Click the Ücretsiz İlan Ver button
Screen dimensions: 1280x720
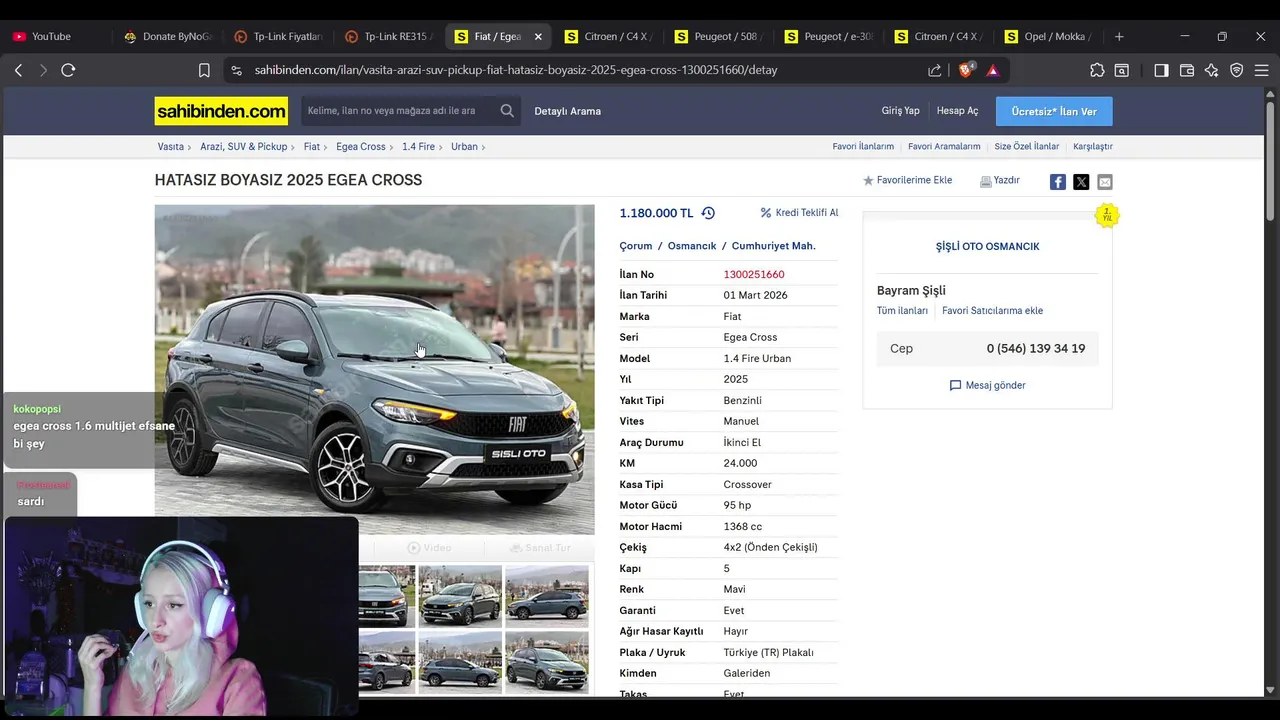[1054, 111]
